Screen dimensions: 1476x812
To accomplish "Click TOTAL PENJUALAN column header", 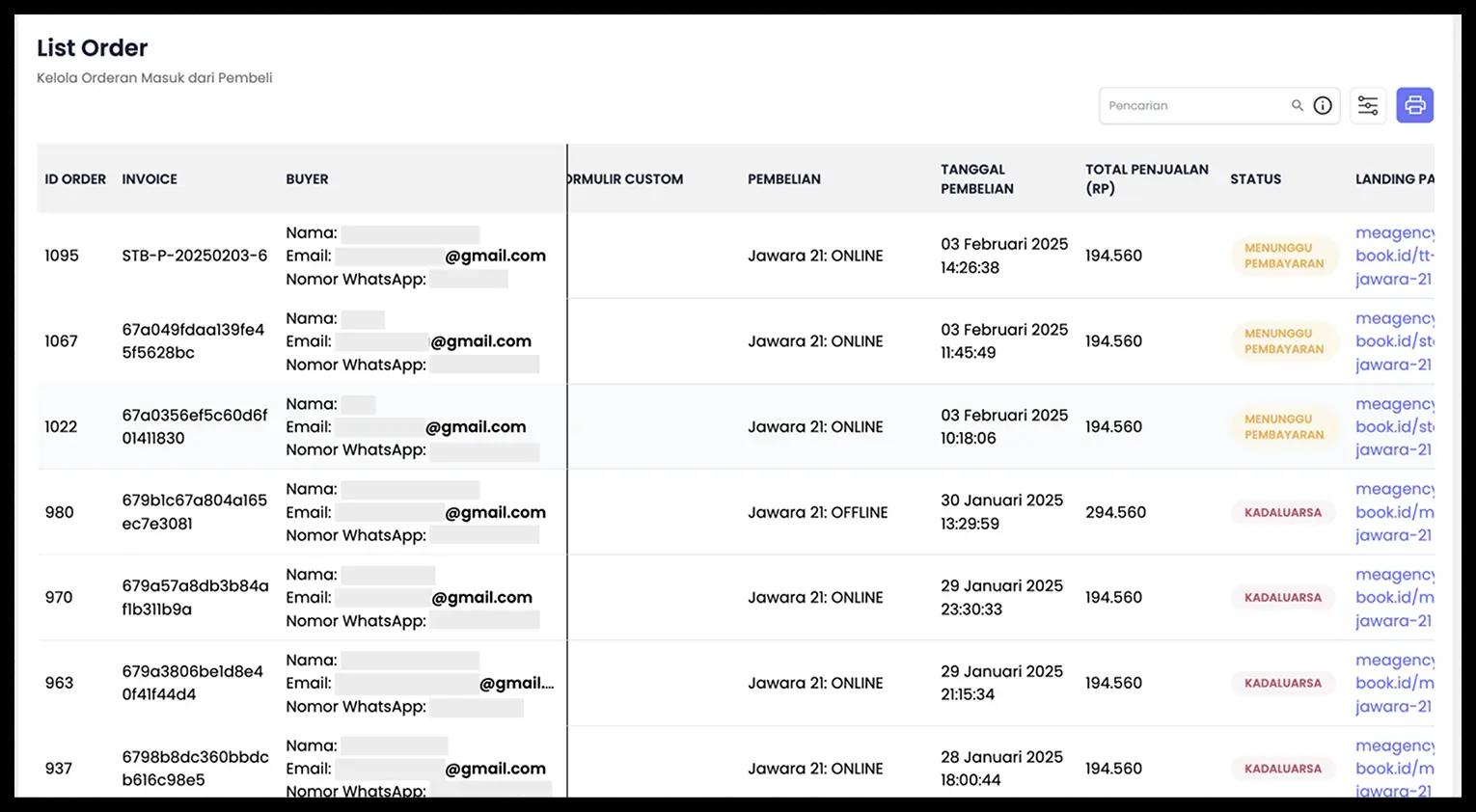I will [1147, 179].
